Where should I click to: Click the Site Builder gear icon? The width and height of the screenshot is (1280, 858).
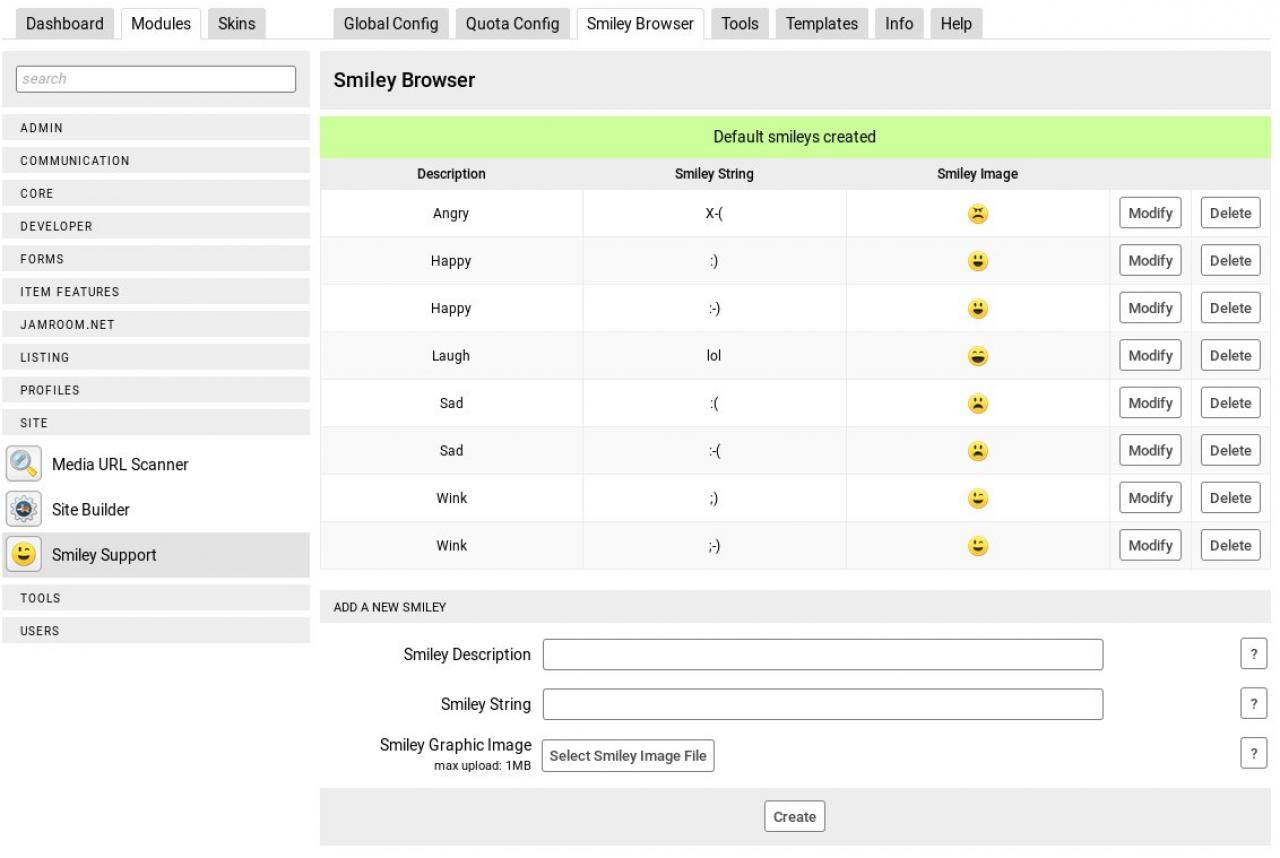[x=23, y=509]
